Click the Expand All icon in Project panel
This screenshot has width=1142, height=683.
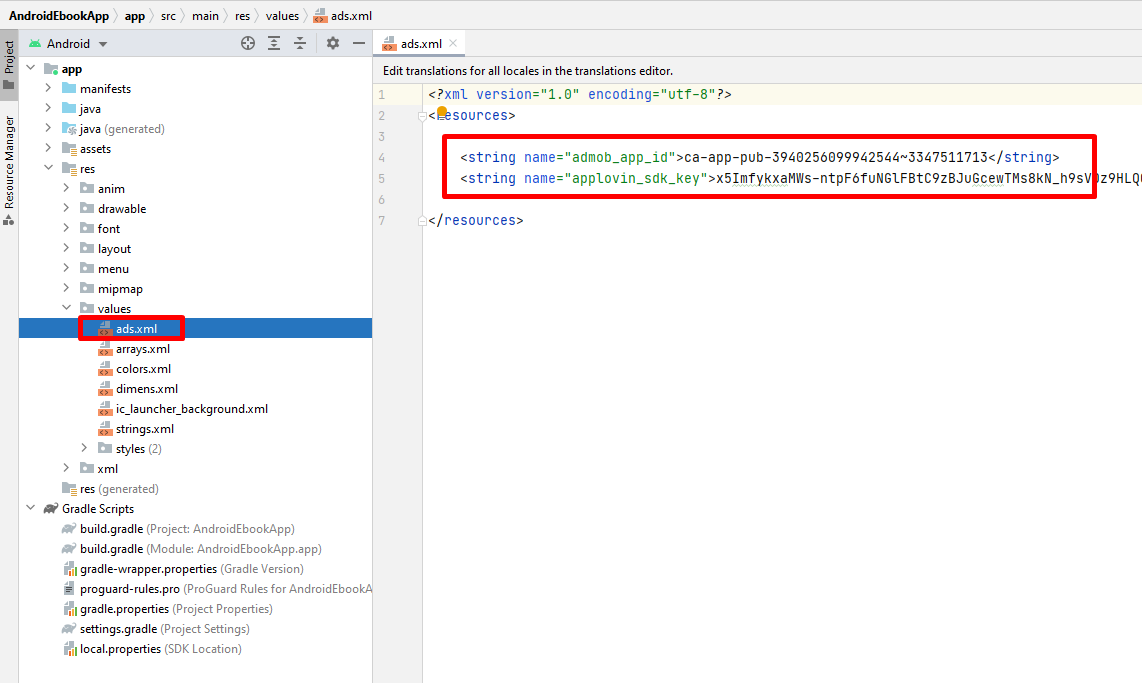(275, 43)
